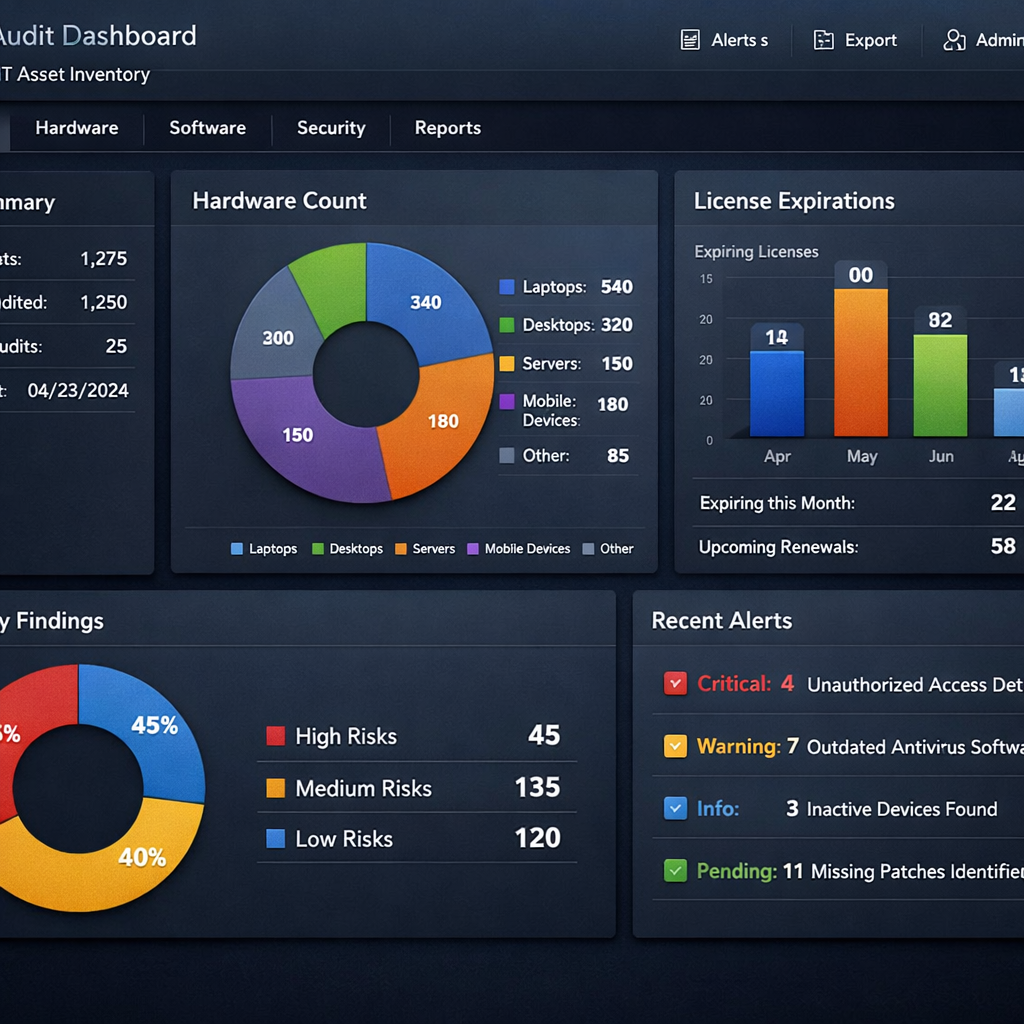Image resolution: width=1024 pixels, height=1024 pixels.
Task: Click the Medium Risks orange swatch
Action: 276,788
